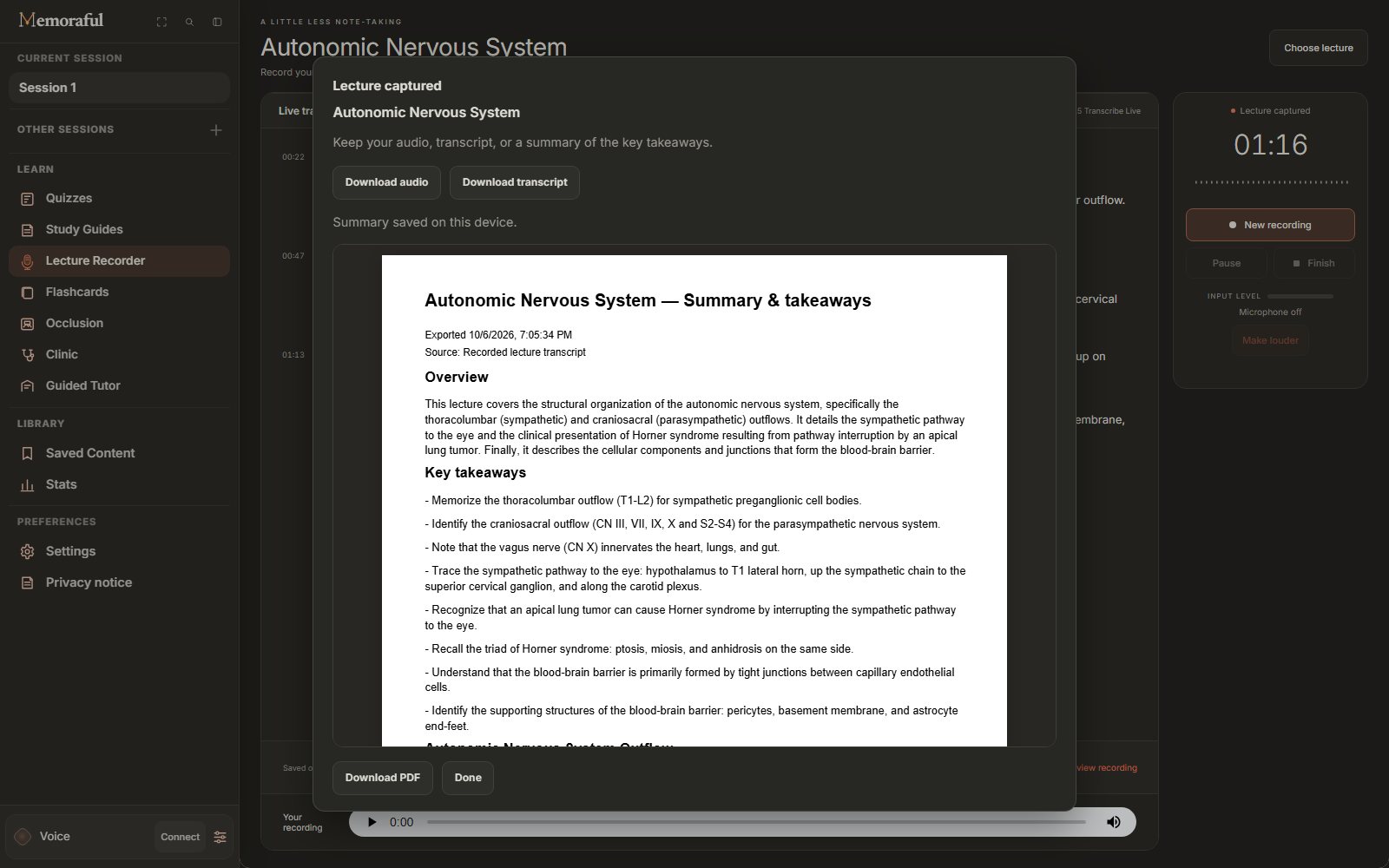Click the Pause recording button
Viewport: 1389px width, 868px height.
tap(1227, 263)
